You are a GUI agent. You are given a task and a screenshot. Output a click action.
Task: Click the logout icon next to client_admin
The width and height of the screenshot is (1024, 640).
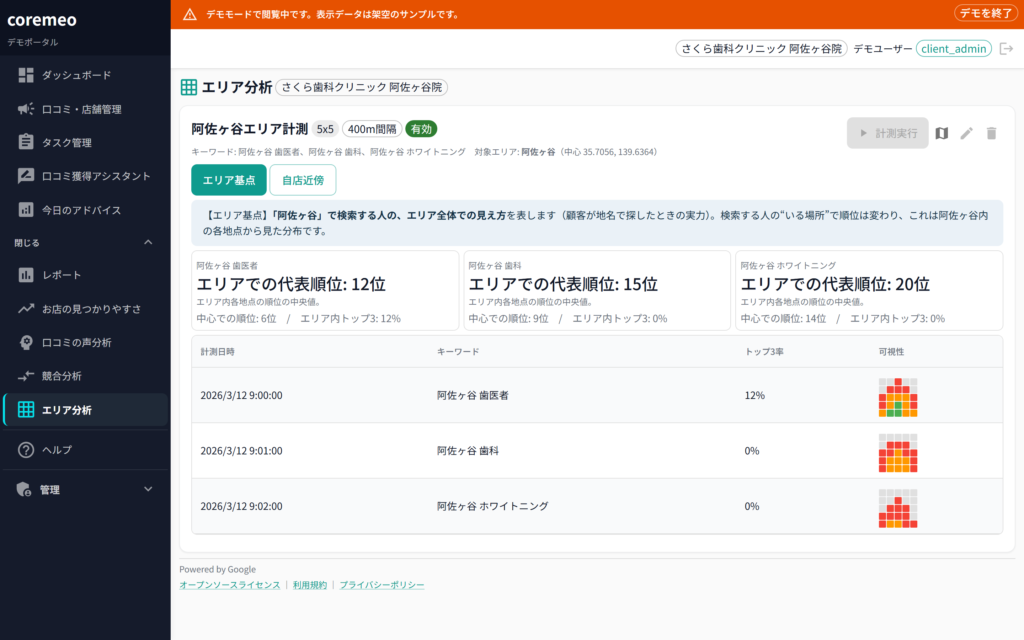click(x=1006, y=48)
